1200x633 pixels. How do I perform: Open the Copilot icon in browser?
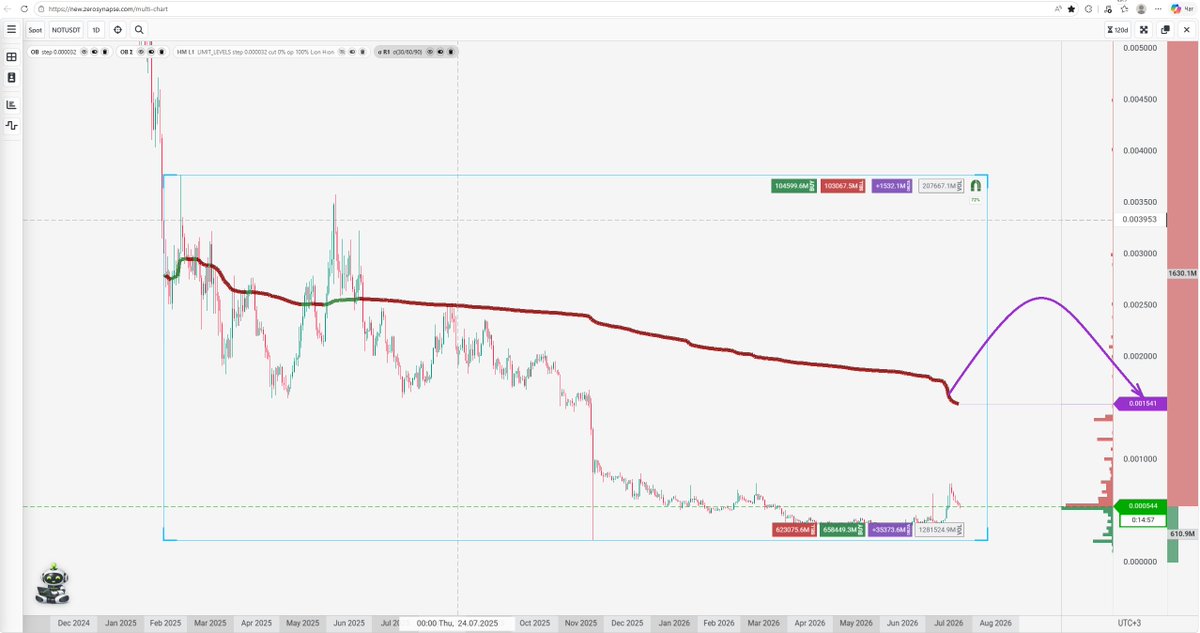pyautogui.click(x=1176, y=9)
